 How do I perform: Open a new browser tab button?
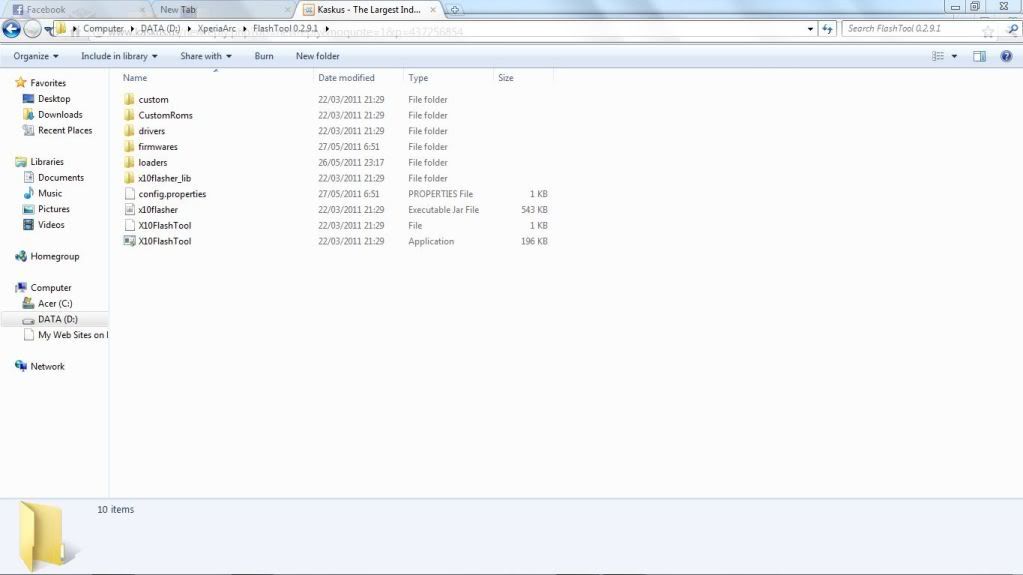tap(455, 10)
